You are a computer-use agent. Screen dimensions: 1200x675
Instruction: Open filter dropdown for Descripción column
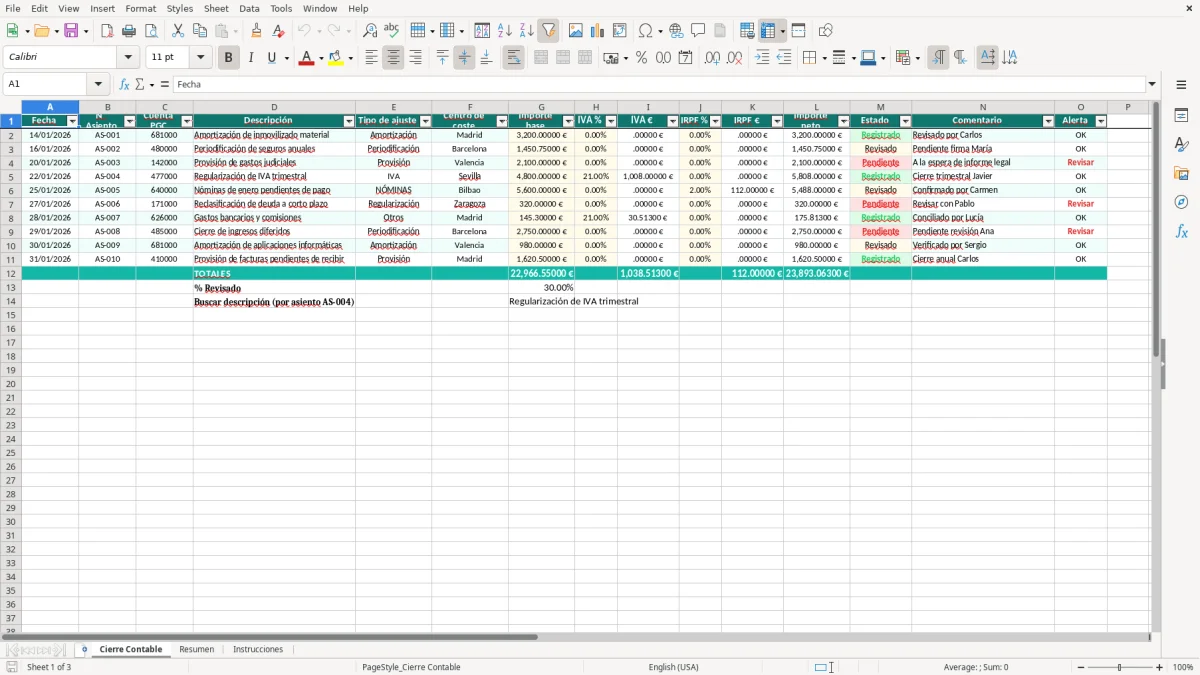[x=349, y=121]
